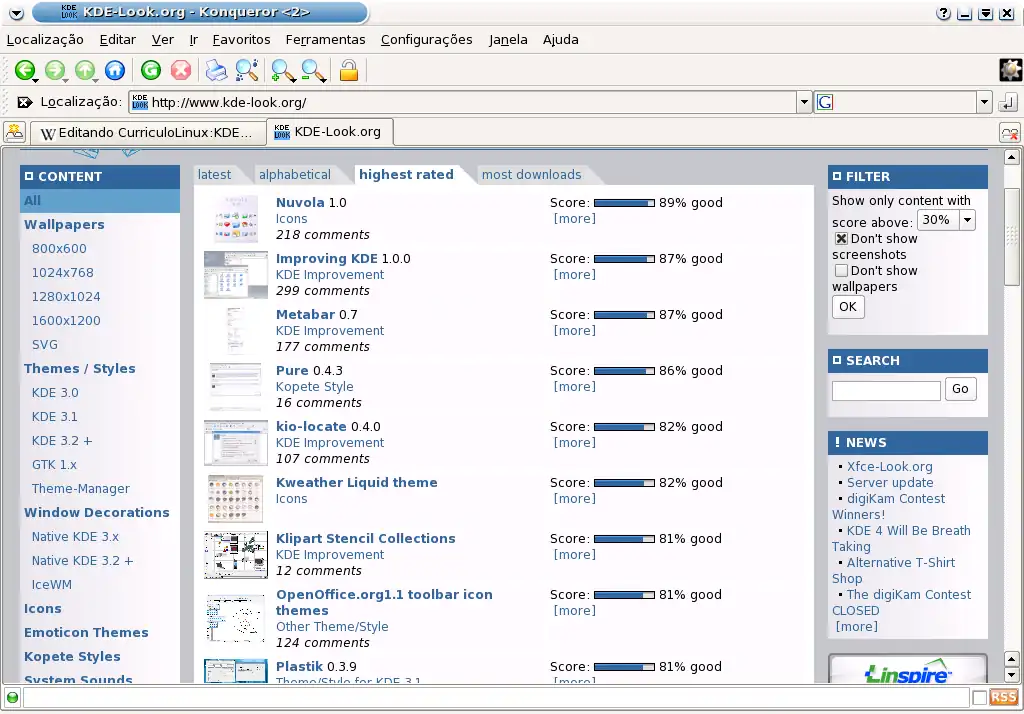The image size is (1024, 714).
Task: Click the Go button in Search panel
Action: point(960,389)
